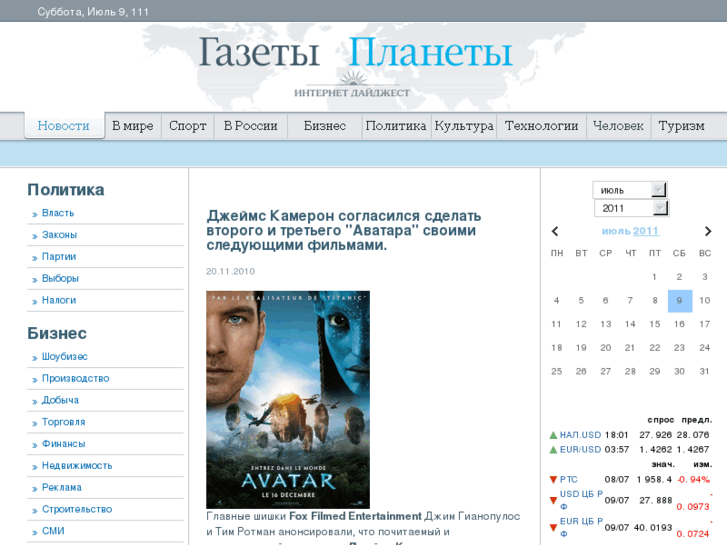Screen dimensions: 727x545
Task: Open the Новости tab
Action: pos(64,126)
